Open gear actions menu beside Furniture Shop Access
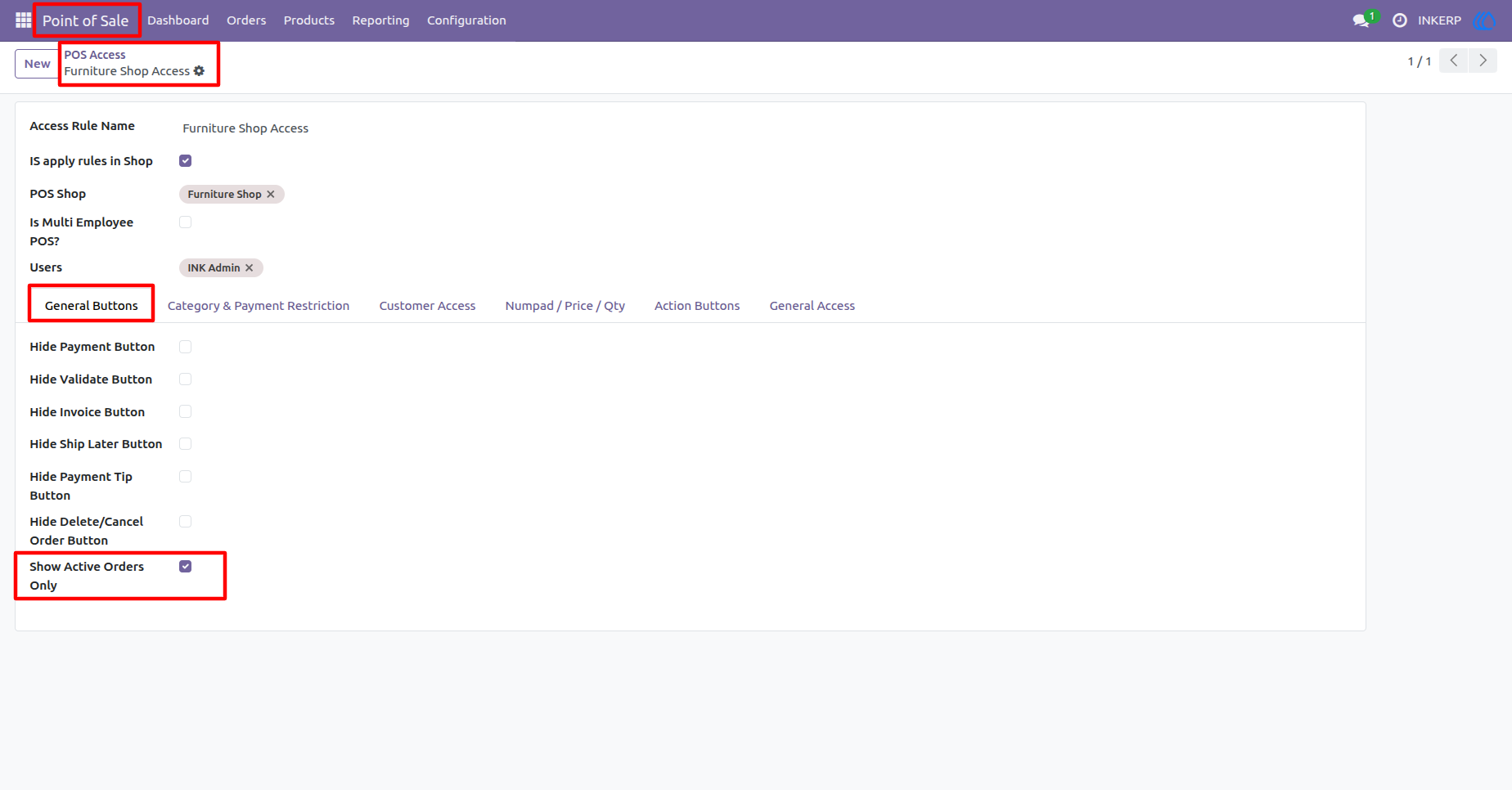The image size is (1512, 790). coord(199,71)
